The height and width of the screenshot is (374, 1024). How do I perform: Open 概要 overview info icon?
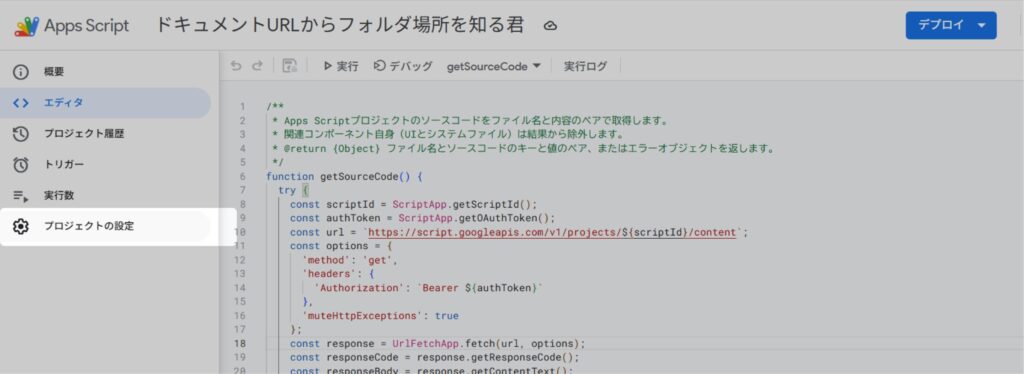pos(21,72)
